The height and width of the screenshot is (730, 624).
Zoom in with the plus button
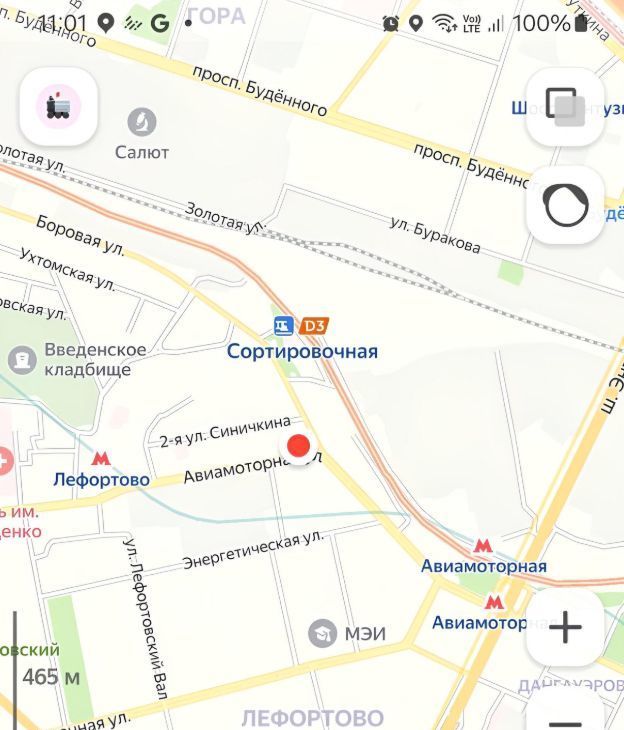(x=565, y=627)
